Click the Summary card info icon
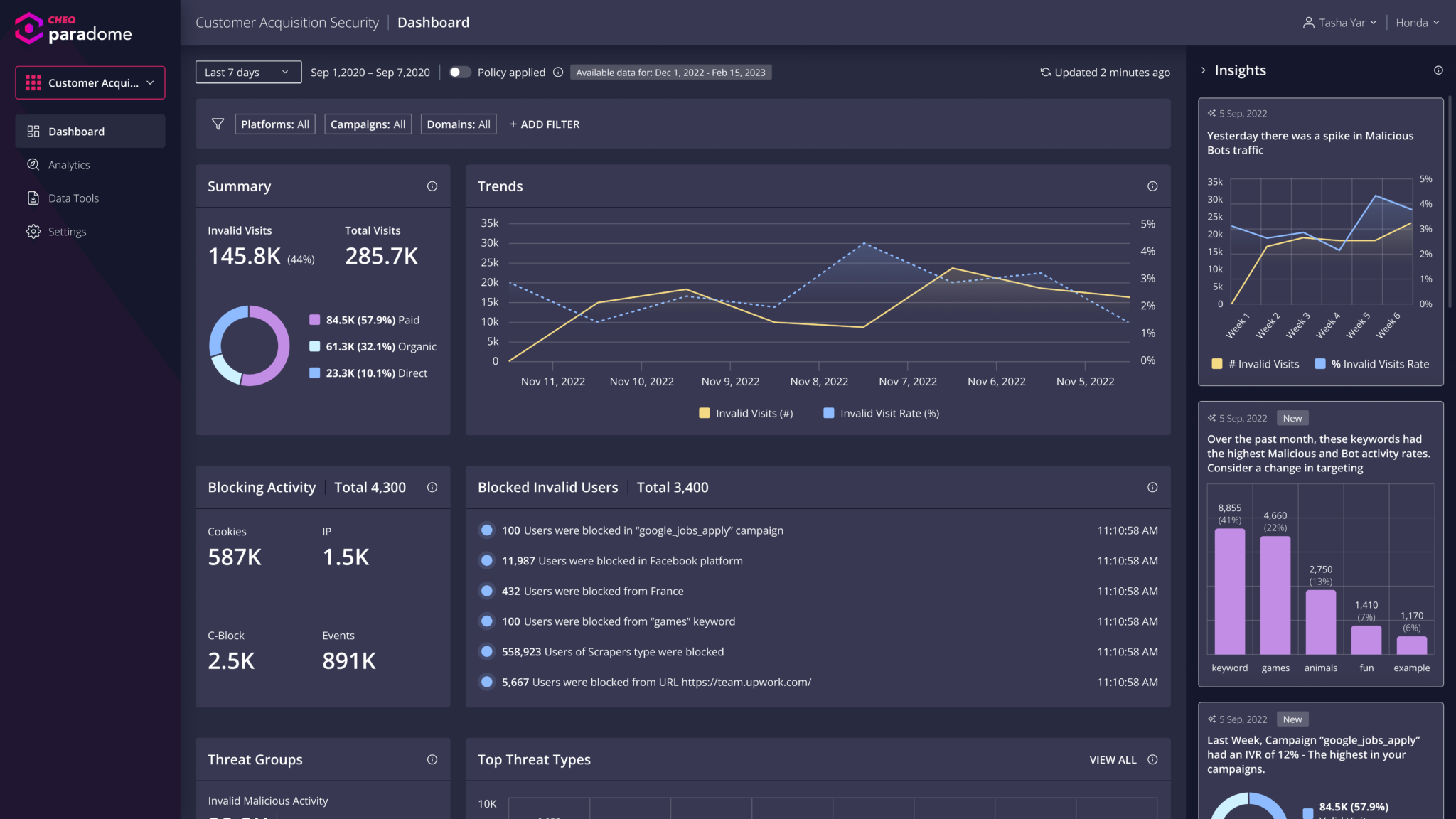The height and width of the screenshot is (819, 1456). (x=432, y=186)
